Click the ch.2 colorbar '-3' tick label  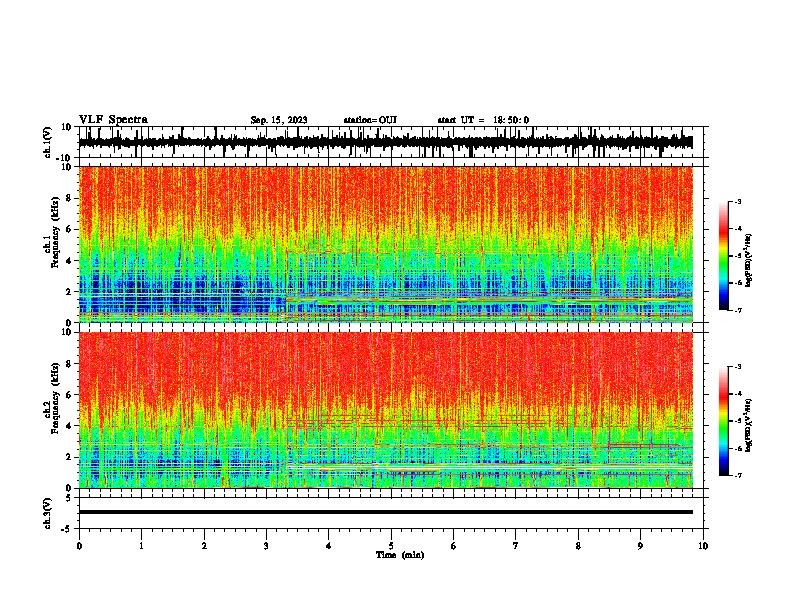point(738,367)
